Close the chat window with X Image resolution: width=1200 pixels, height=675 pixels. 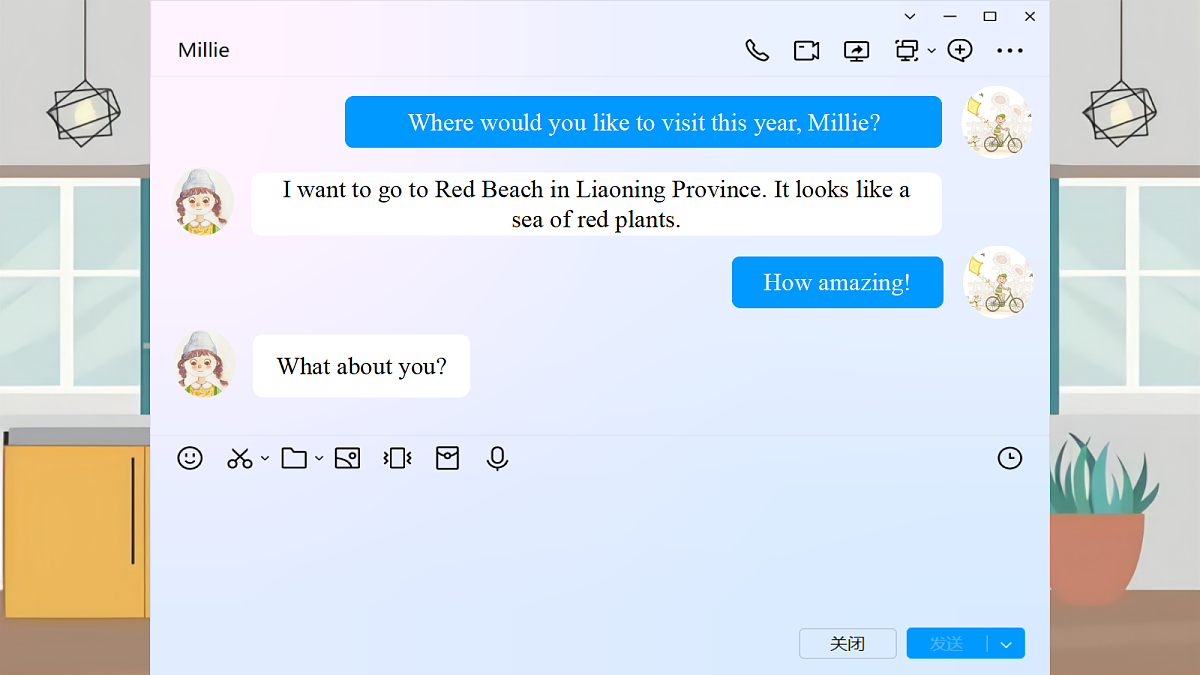(1030, 16)
